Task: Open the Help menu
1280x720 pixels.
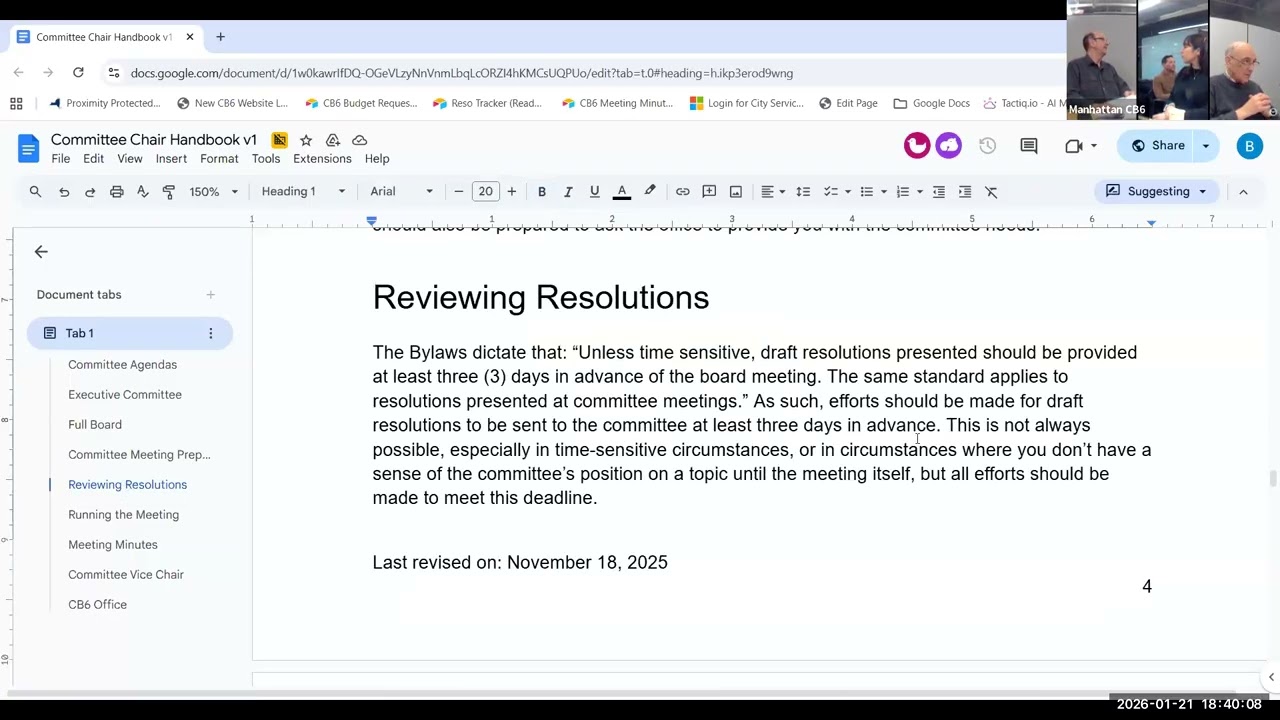Action: (x=377, y=159)
